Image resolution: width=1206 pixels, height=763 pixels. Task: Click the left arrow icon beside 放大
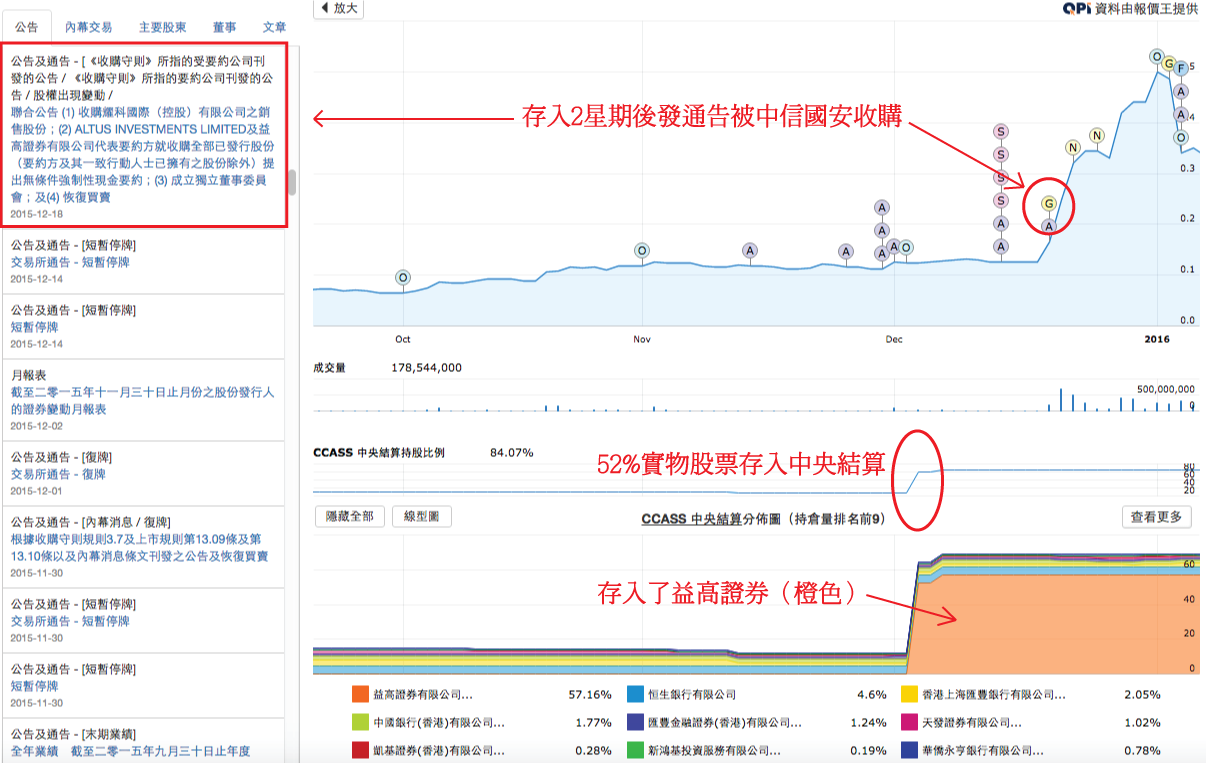[x=324, y=8]
